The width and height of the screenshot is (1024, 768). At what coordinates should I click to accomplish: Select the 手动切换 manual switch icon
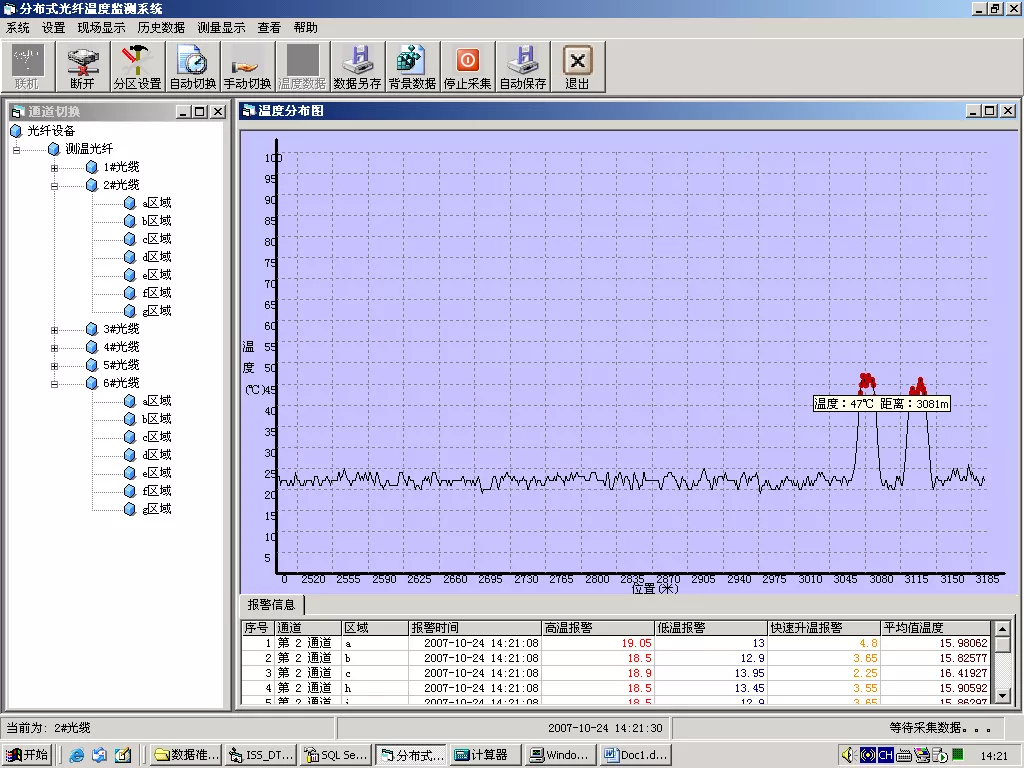pyautogui.click(x=247, y=66)
